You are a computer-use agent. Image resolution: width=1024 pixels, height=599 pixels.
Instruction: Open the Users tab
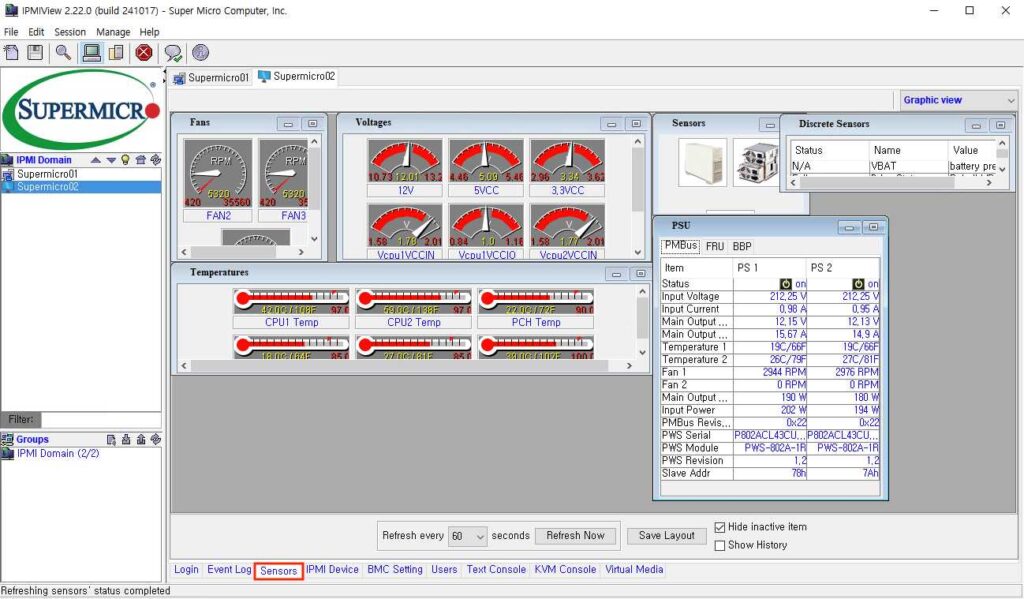[444, 570]
